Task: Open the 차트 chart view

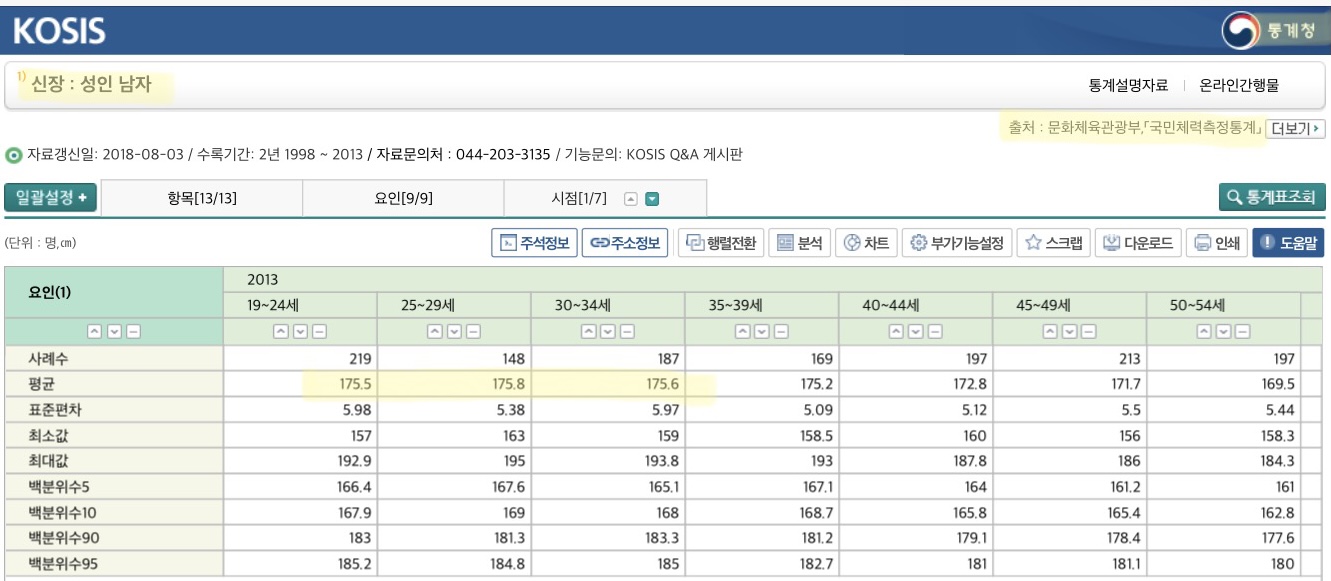Action: [866, 243]
